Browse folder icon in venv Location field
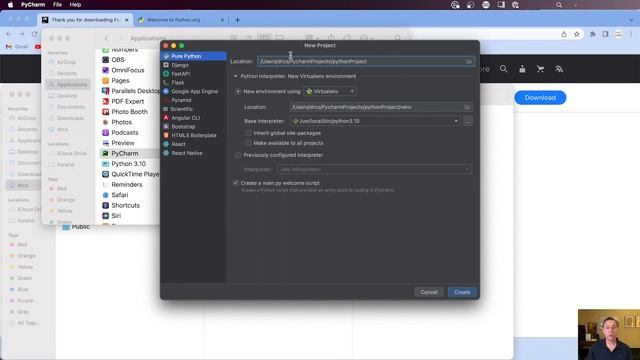This screenshot has width=640, height=360. pyautogui.click(x=467, y=107)
